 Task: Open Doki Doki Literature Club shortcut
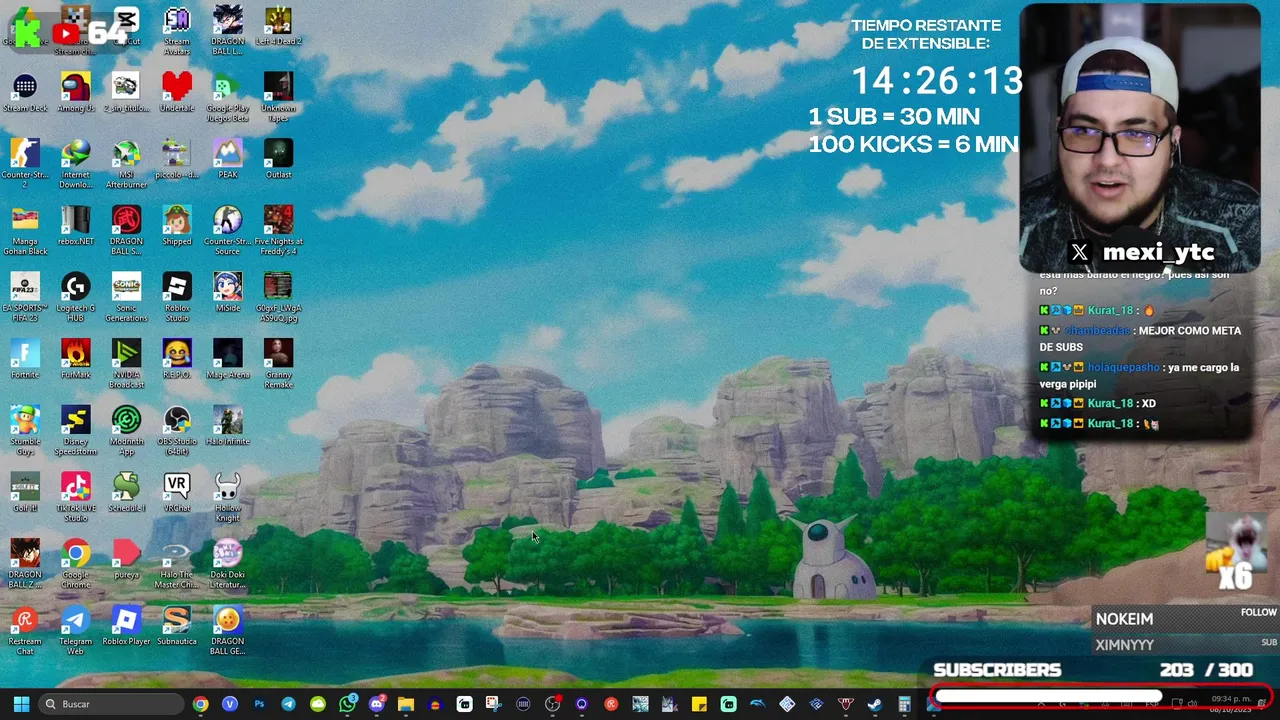point(228,565)
